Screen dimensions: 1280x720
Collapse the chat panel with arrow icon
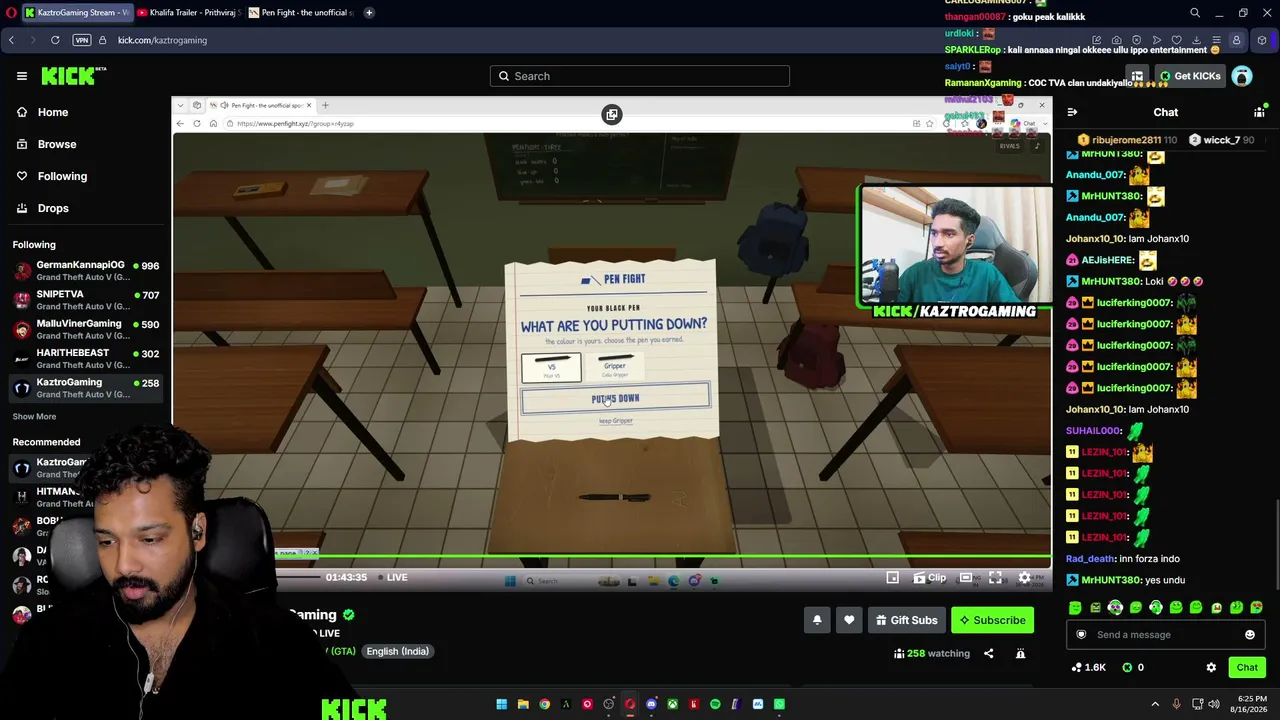click(x=1072, y=112)
